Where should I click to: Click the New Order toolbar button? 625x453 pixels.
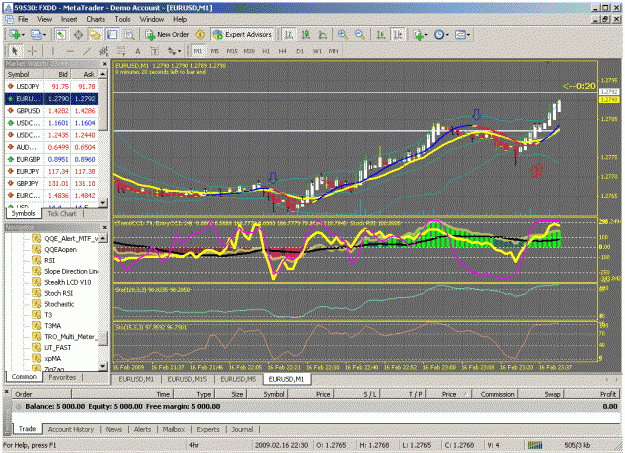[167, 35]
